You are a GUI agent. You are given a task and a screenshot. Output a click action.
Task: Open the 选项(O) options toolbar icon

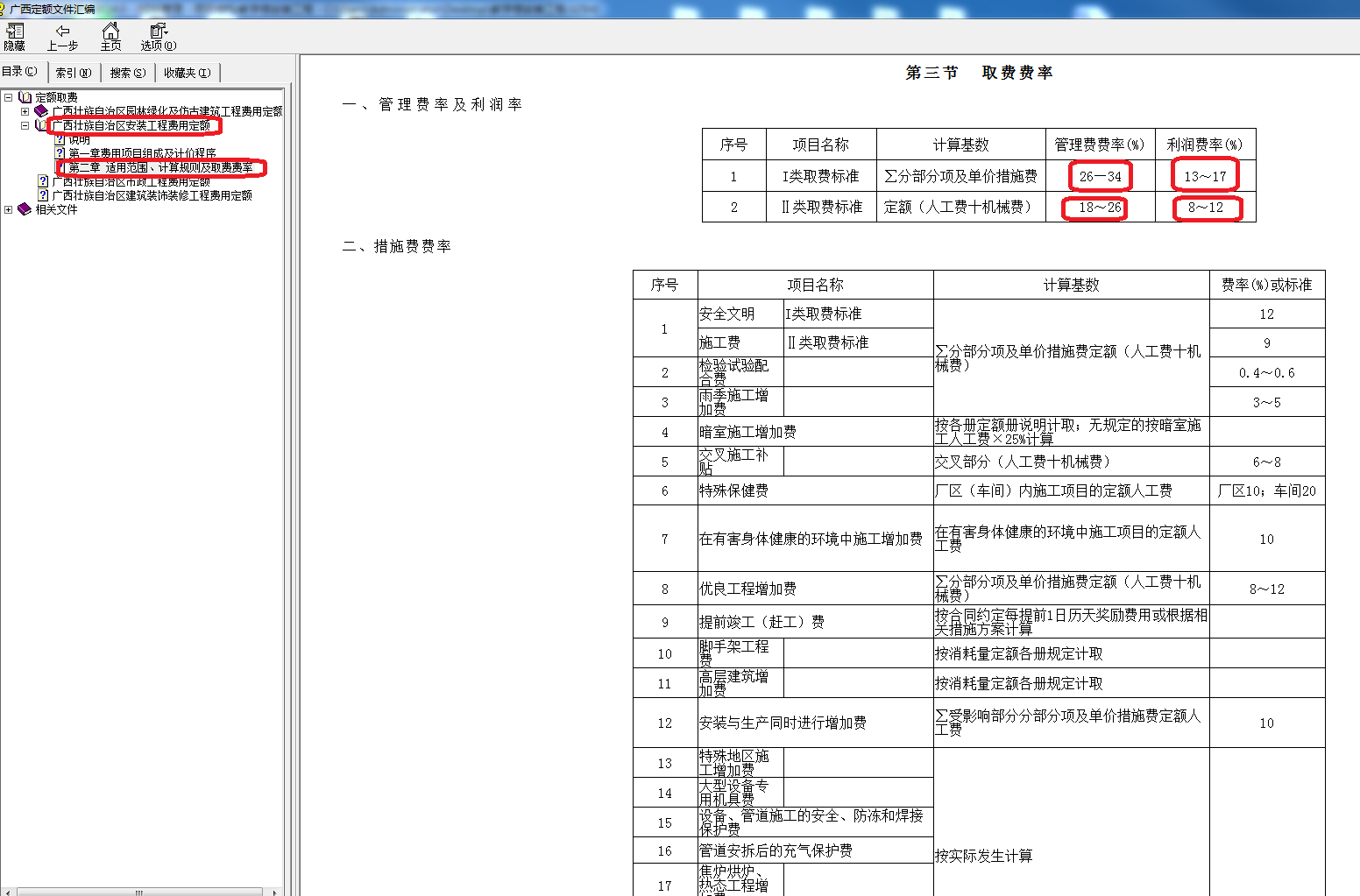(159, 32)
